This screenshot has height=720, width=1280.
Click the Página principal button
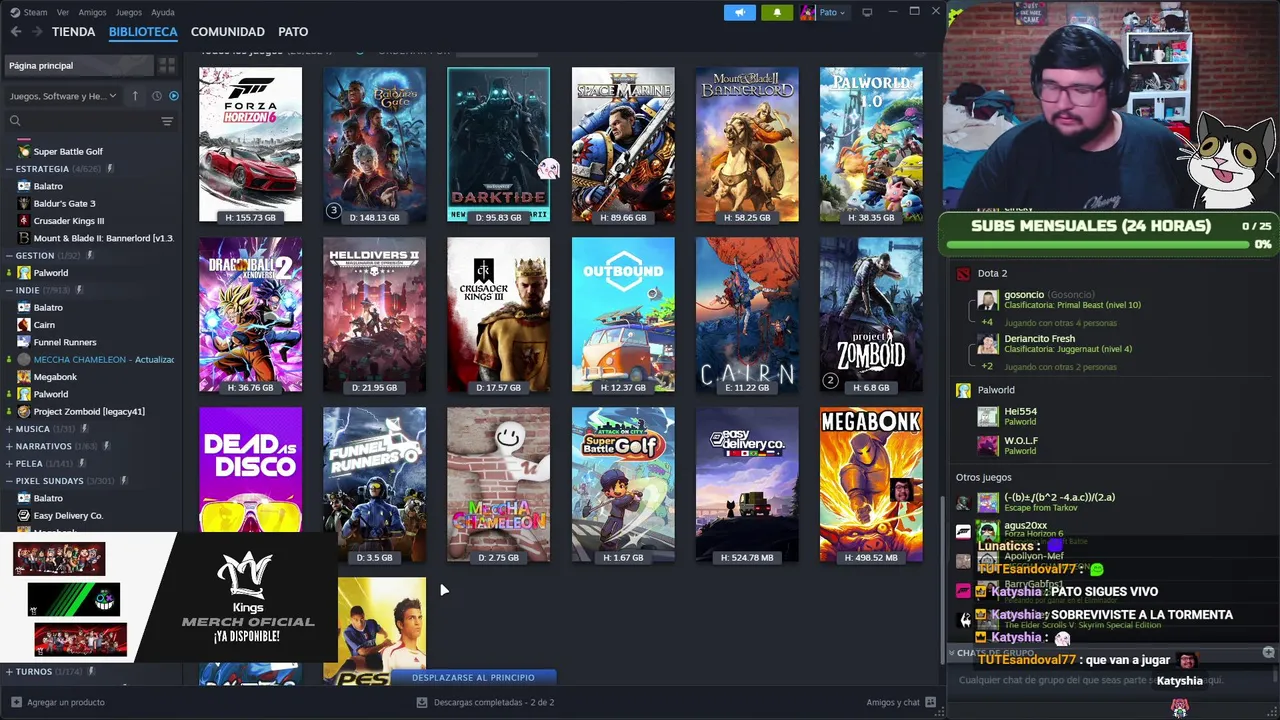(79, 65)
